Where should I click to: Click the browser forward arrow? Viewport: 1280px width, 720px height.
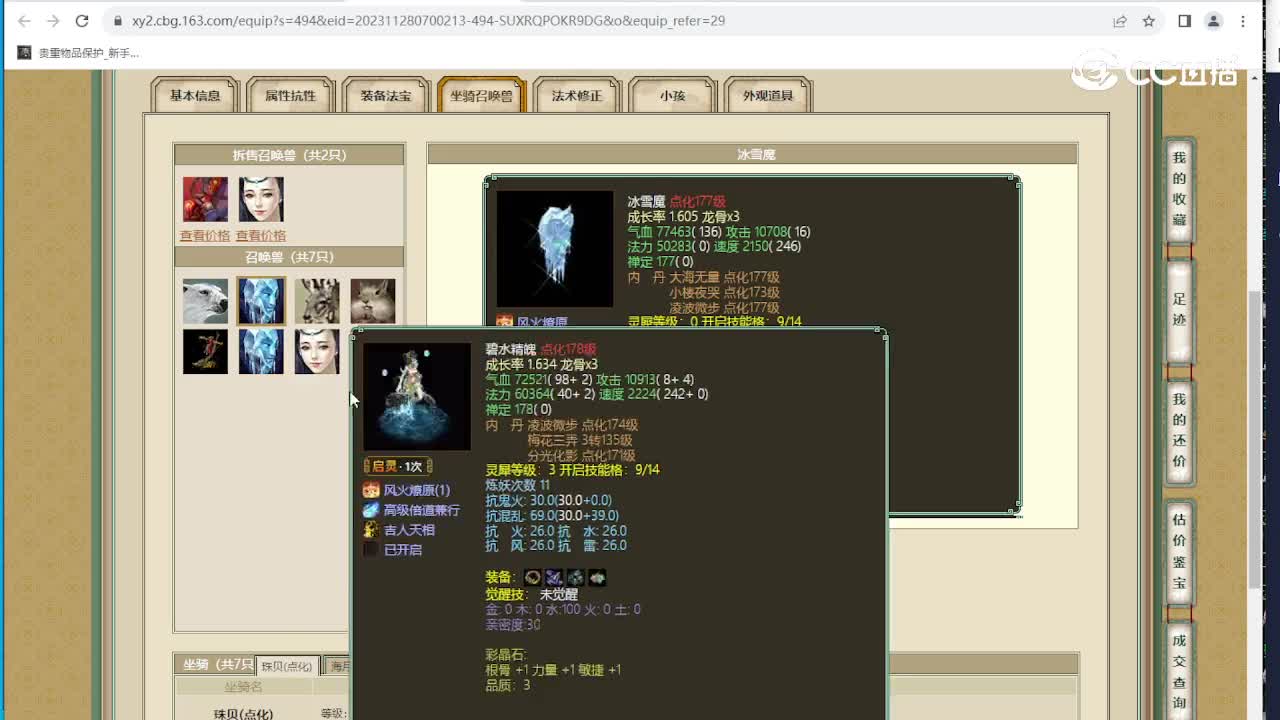tap(53, 21)
